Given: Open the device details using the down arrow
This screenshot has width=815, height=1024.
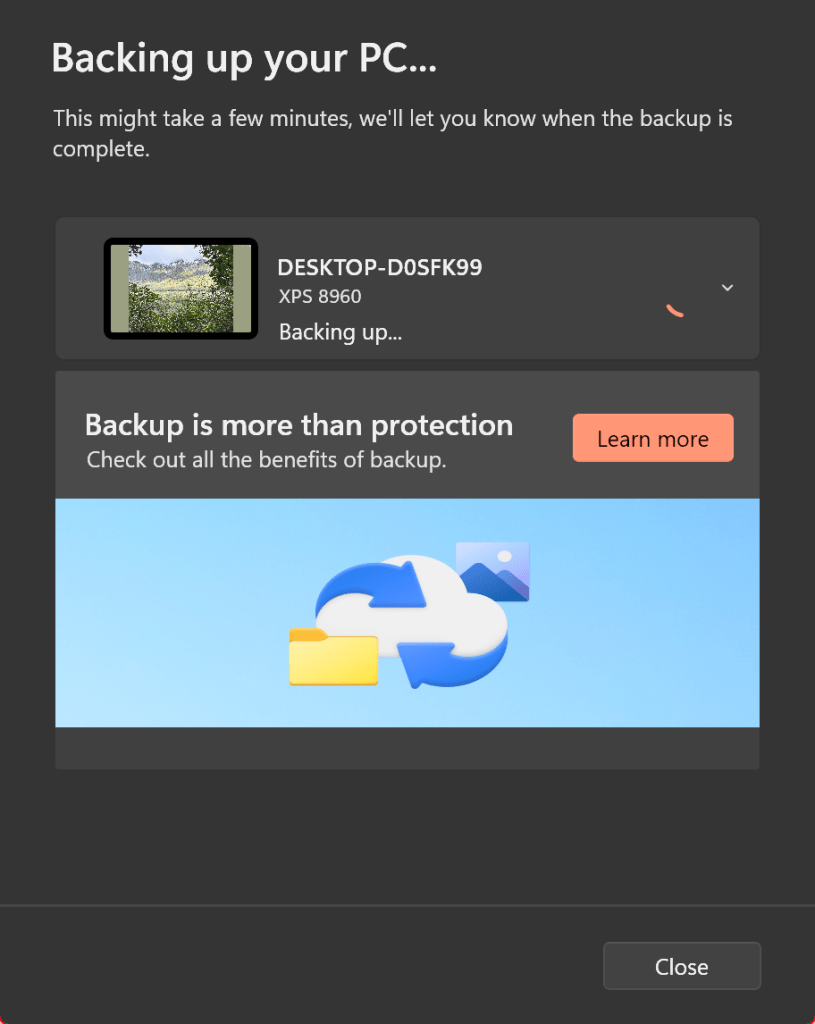Looking at the screenshot, I should tap(727, 287).
